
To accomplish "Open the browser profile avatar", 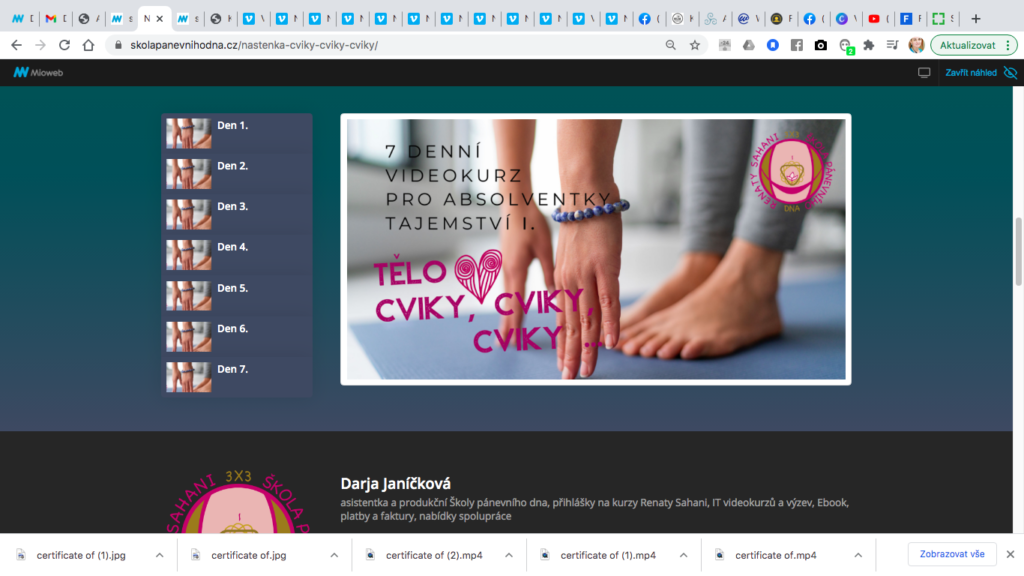I will (916, 45).
